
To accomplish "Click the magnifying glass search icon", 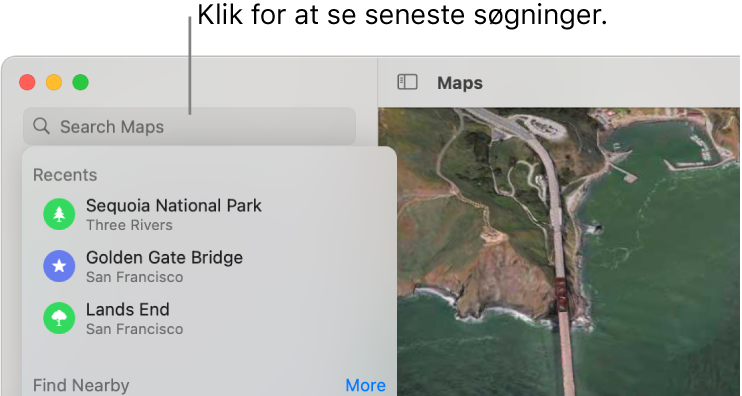I will [41, 126].
